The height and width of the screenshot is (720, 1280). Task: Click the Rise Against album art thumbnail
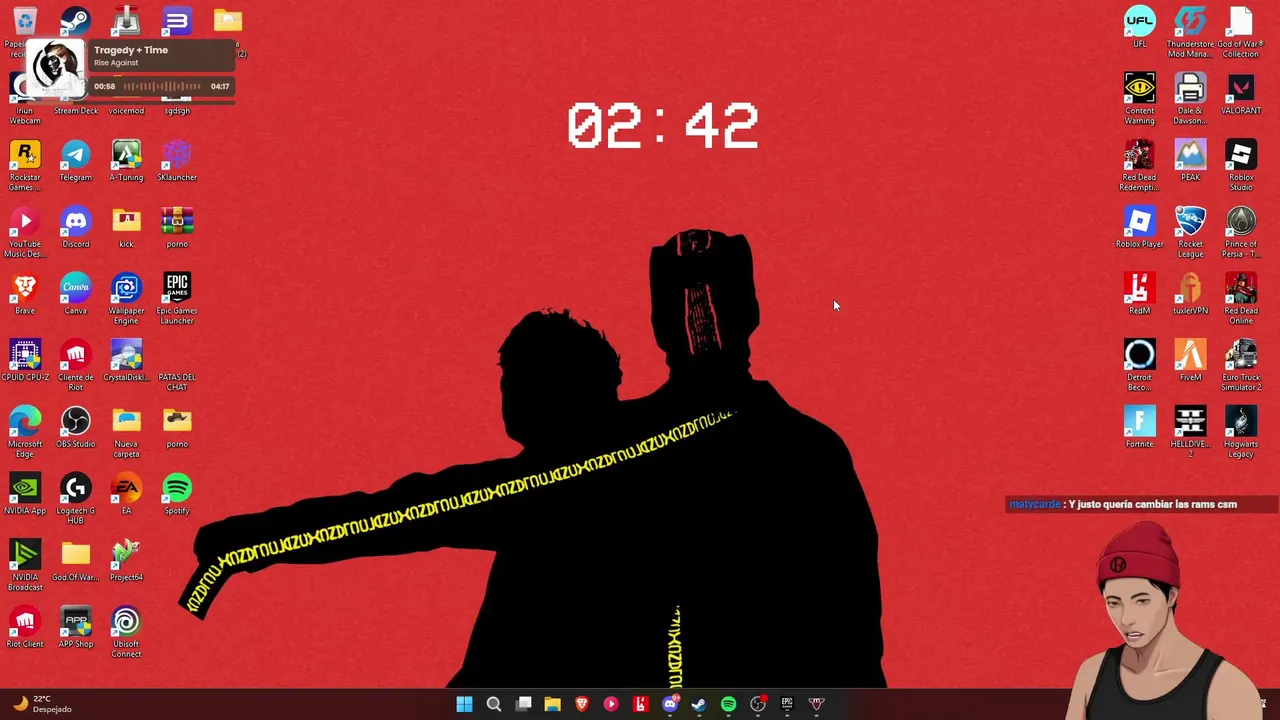(x=54, y=68)
